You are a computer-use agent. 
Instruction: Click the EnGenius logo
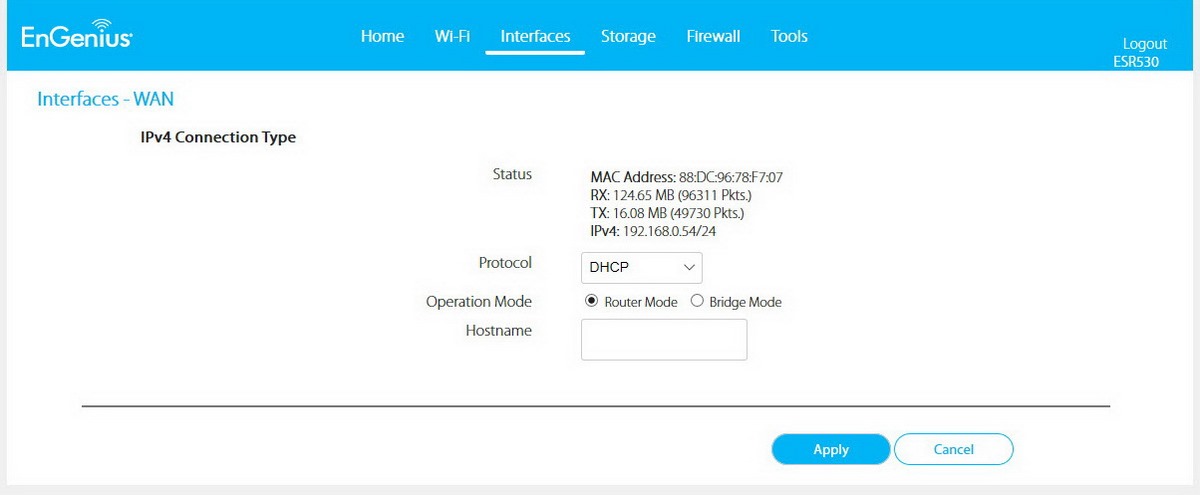[x=77, y=37]
